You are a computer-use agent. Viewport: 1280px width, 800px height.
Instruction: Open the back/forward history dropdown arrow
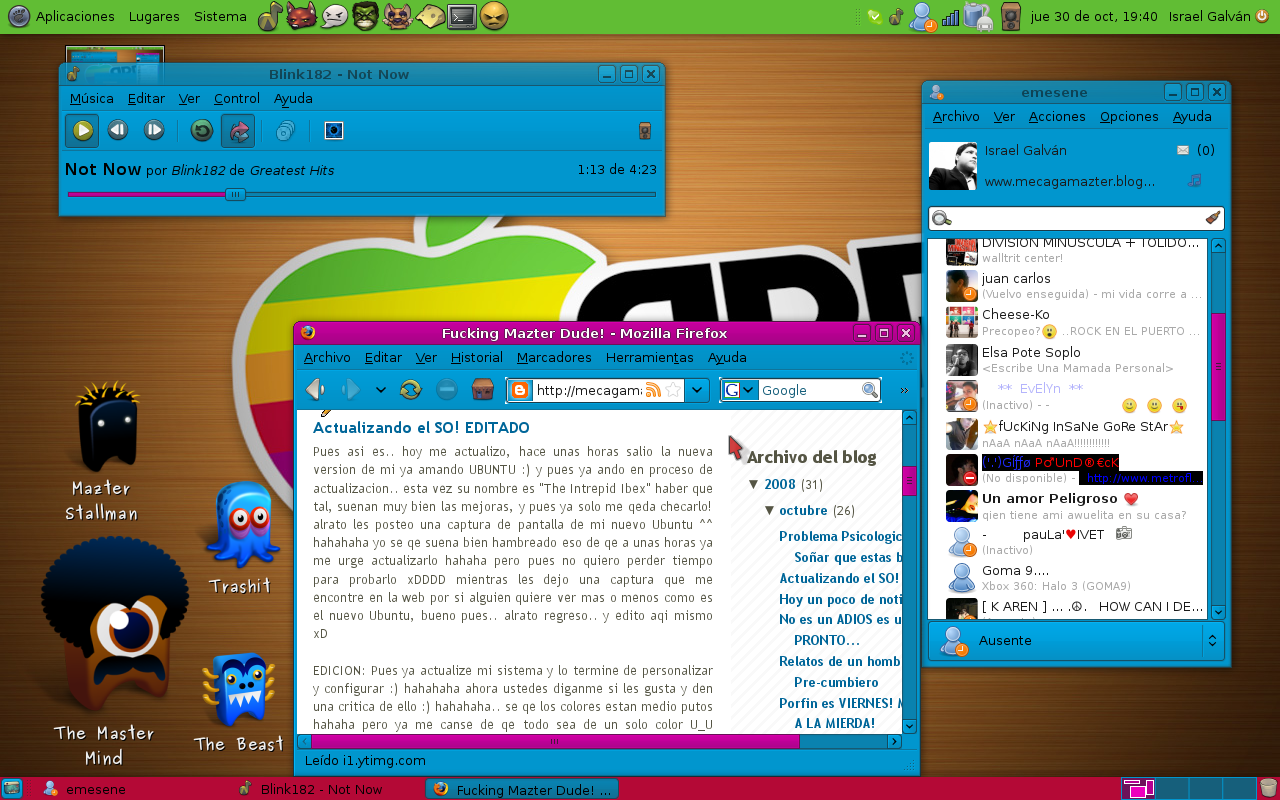tap(380, 390)
